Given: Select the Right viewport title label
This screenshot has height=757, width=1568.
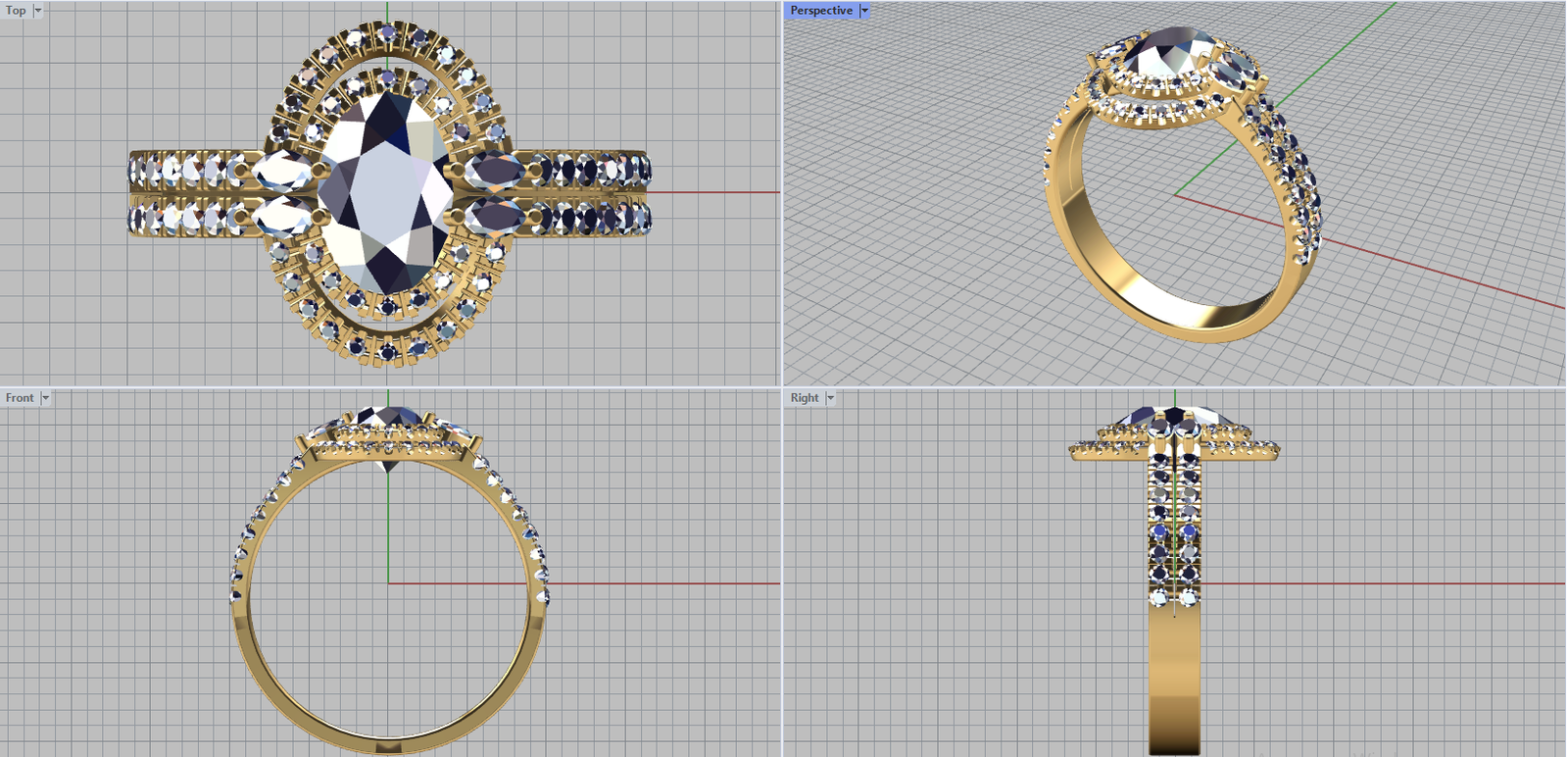Looking at the screenshot, I should 804,398.
